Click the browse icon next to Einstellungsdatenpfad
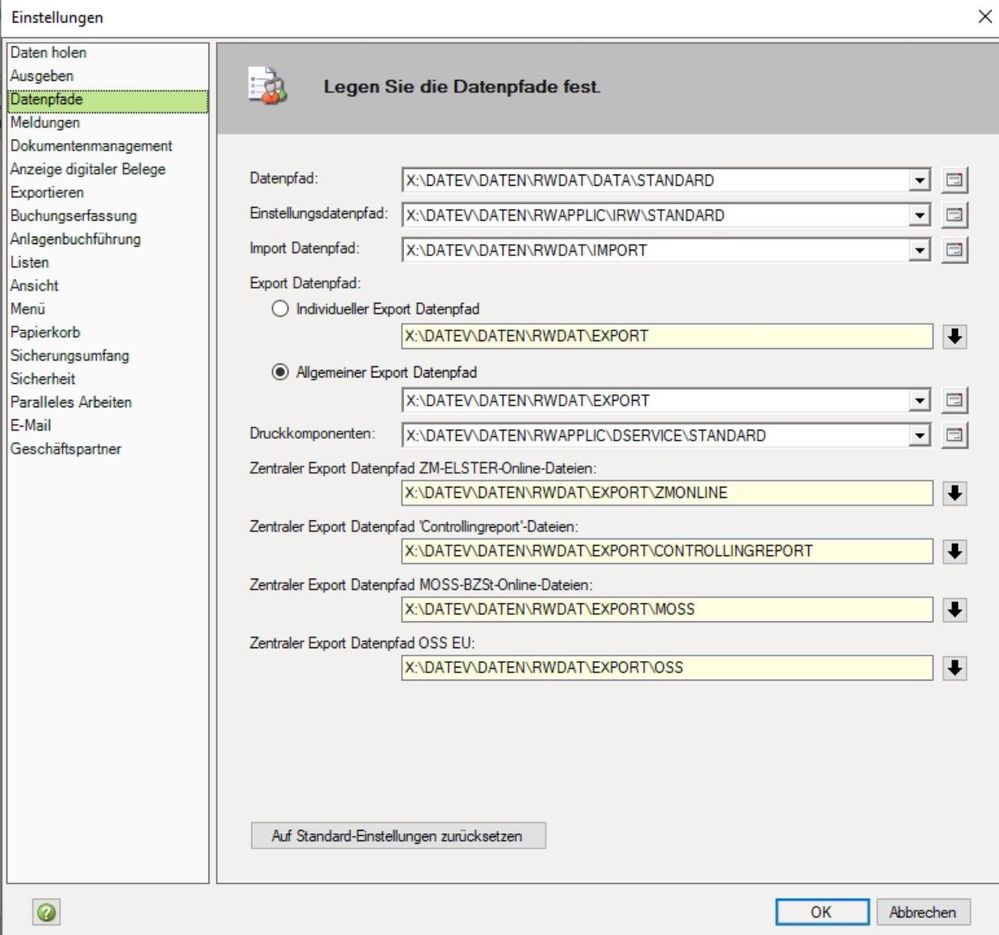The image size is (999, 935). [x=954, y=215]
